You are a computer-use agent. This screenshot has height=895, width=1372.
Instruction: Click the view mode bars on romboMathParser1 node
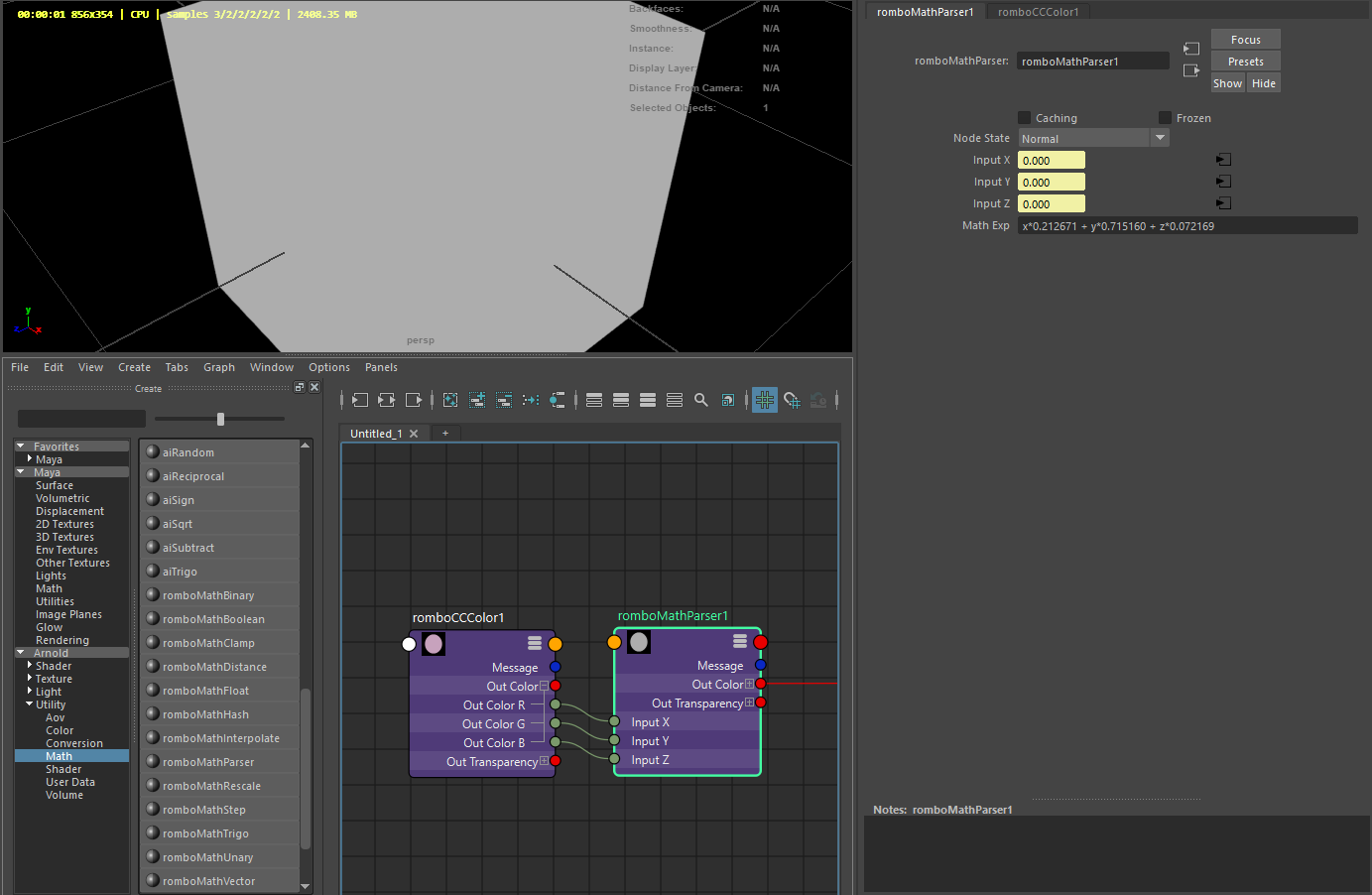pyautogui.click(x=740, y=641)
